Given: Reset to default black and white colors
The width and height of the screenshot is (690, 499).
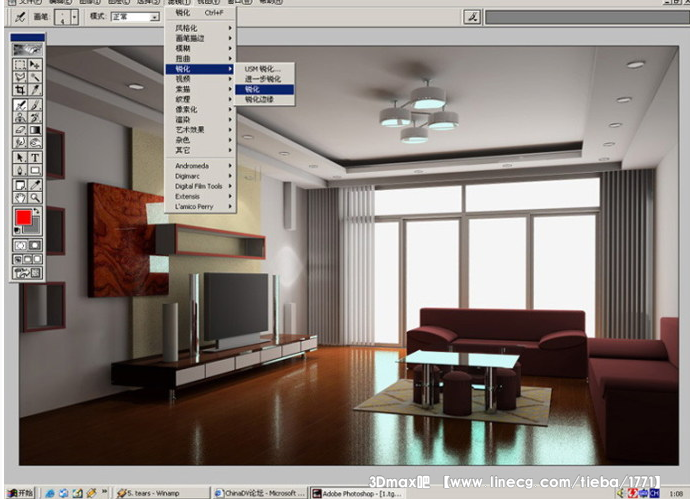Looking at the screenshot, I should coord(17,230).
